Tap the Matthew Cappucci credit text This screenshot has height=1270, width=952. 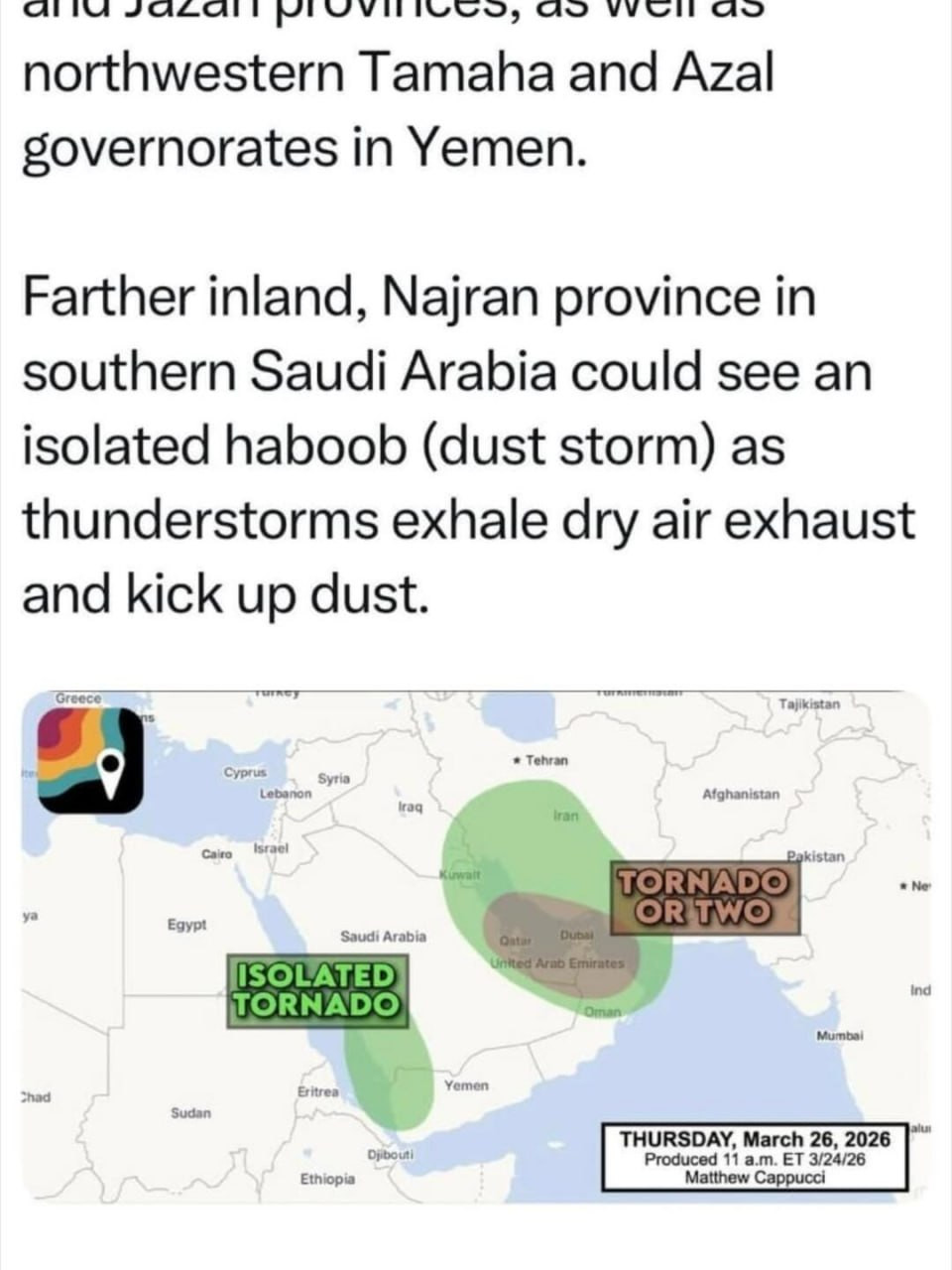click(x=755, y=1178)
